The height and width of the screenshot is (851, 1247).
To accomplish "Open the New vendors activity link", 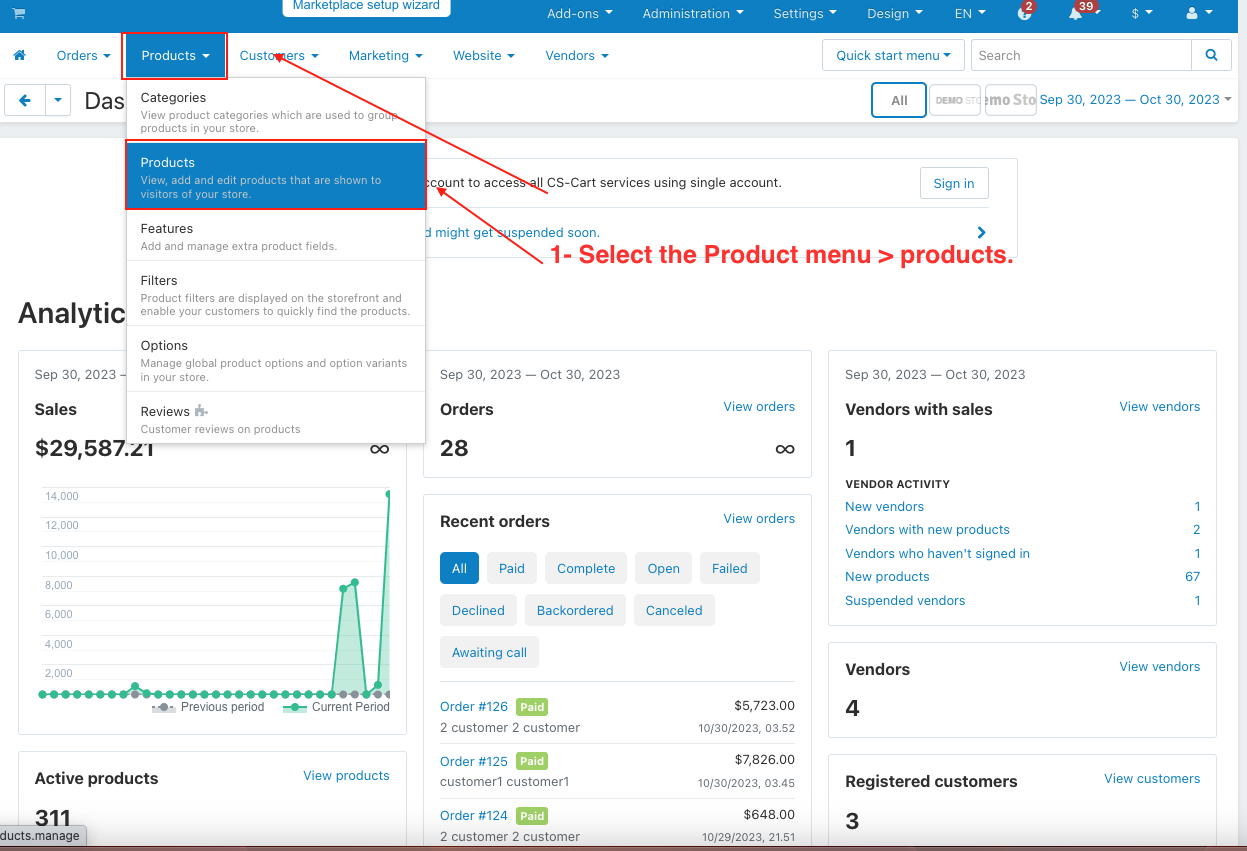I will tap(884, 507).
